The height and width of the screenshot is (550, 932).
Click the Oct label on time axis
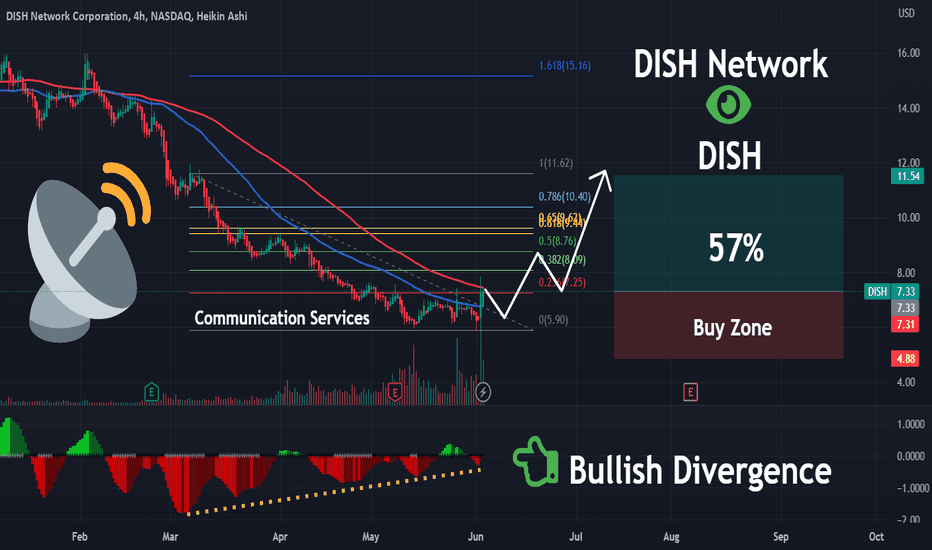pyautogui.click(x=876, y=536)
